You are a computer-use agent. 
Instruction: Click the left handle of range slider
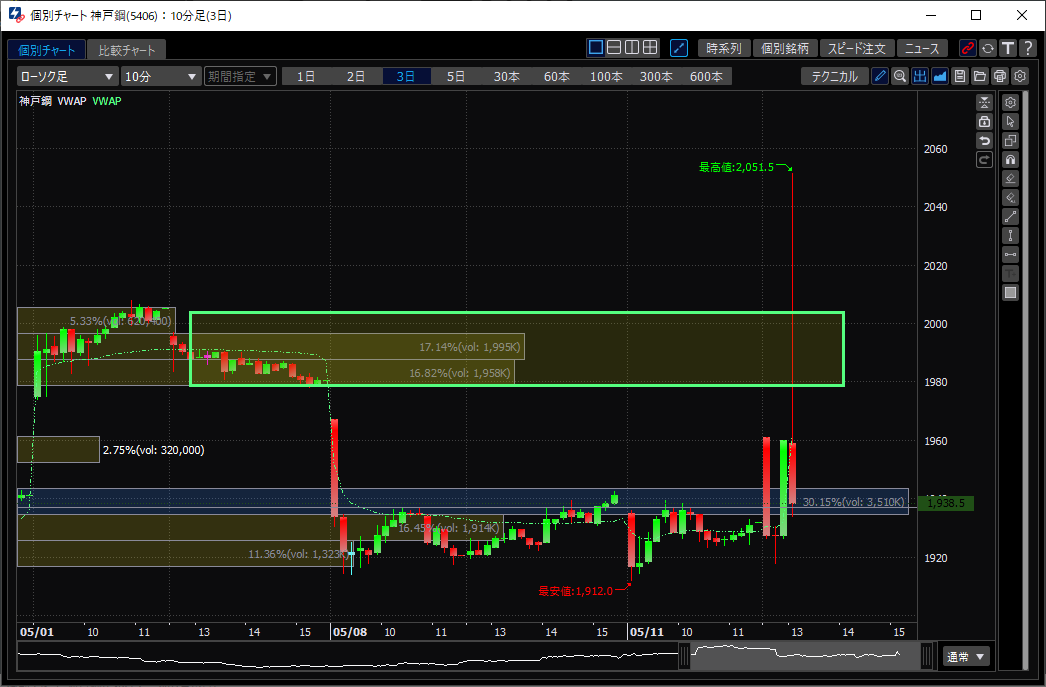click(684, 657)
